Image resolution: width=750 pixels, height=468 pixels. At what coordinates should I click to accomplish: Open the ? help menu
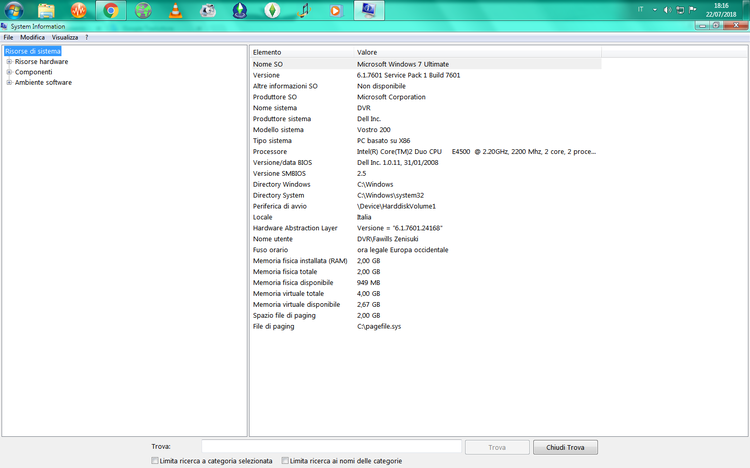[87, 37]
